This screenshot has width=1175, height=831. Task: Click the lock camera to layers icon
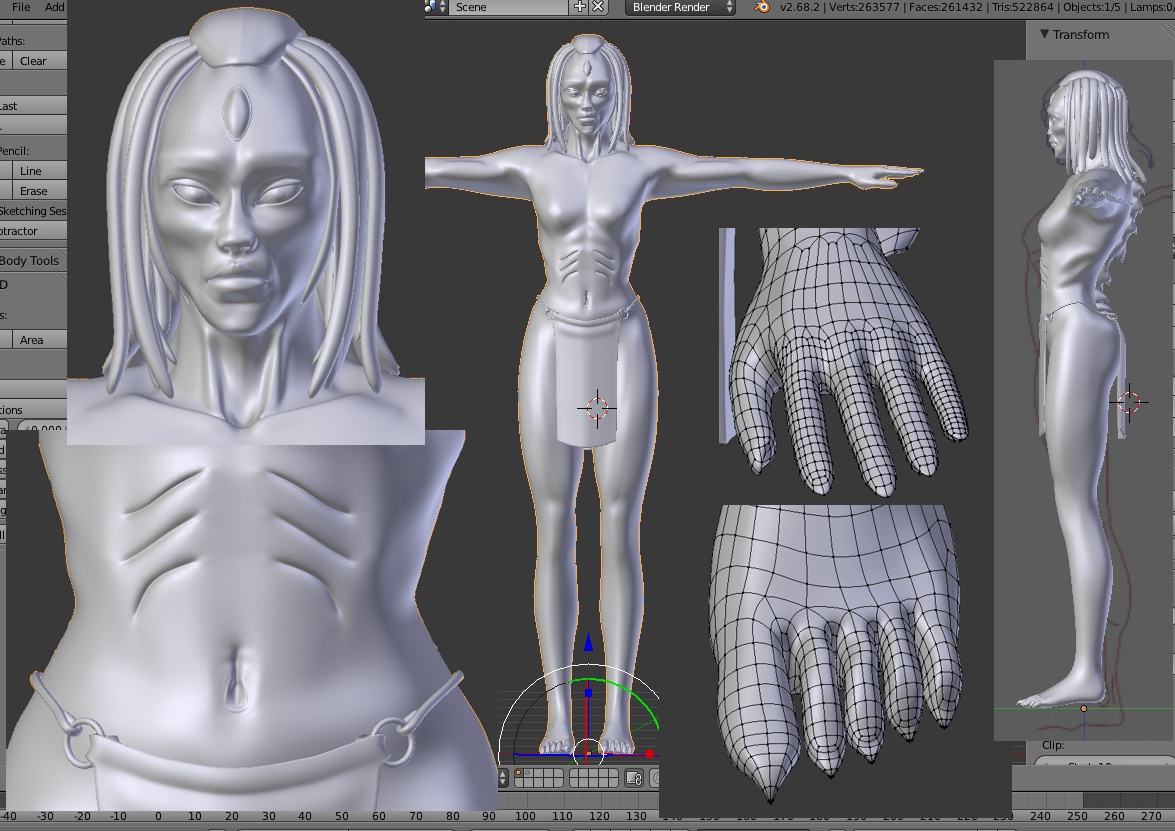(x=634, y=779)
